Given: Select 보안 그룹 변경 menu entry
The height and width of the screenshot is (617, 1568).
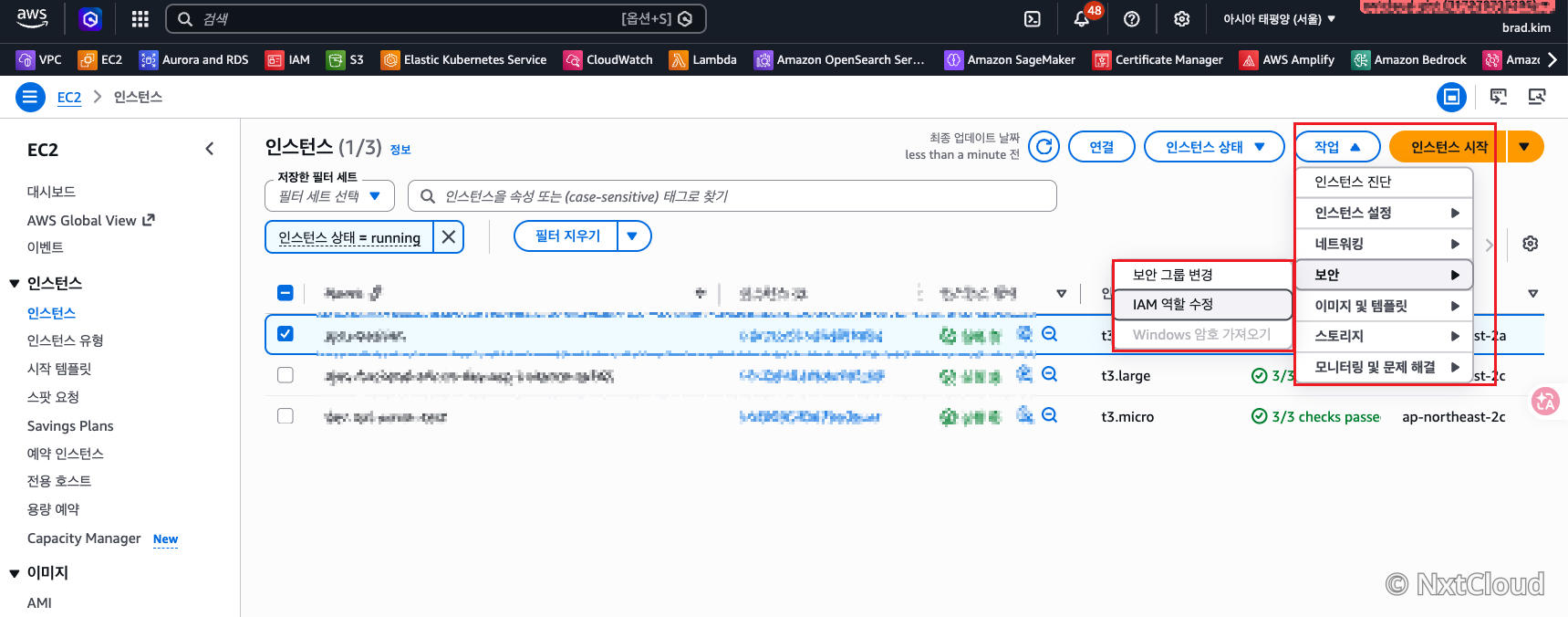Looking at the screenshot, I should 1203,275.
